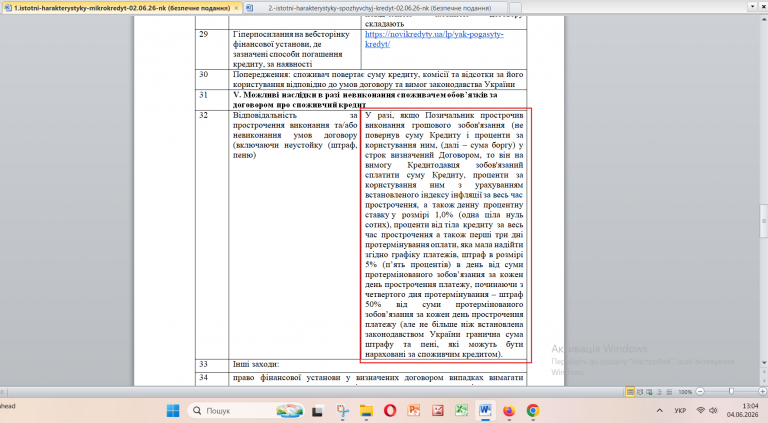Image resolution: width=768 pixels, height=423 pixels.
Task: Open the Windows Start menu
Action: pyautogui.click(x=173, y=410)
